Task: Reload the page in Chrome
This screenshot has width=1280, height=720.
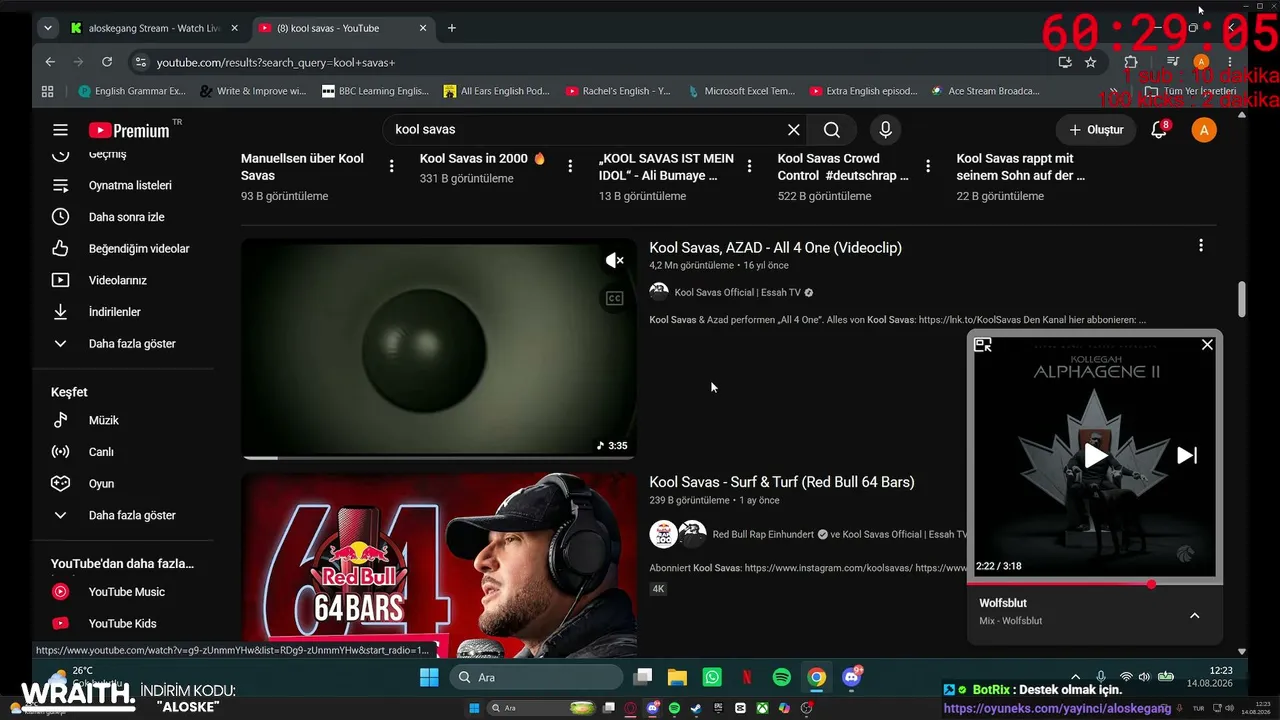Action: [107, 62]
